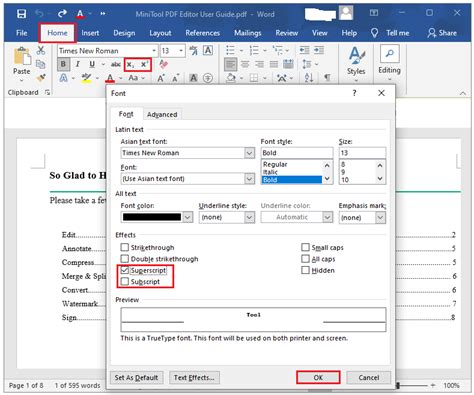Click the black Font color swatch
Viewport: 474px width, 395px height.
(152, 217)
